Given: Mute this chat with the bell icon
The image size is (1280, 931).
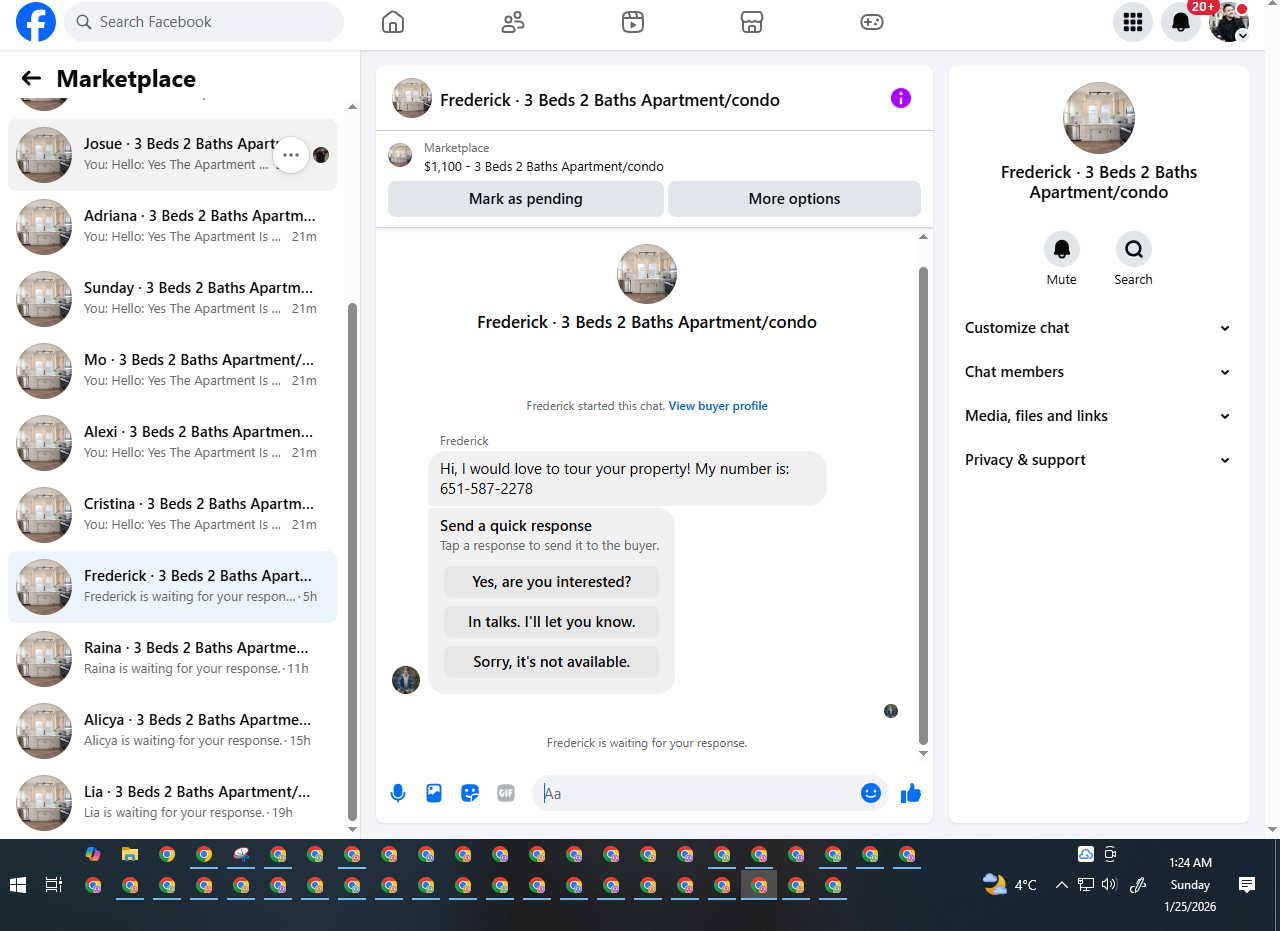Looking at the screenshot, I should 1062,249.
